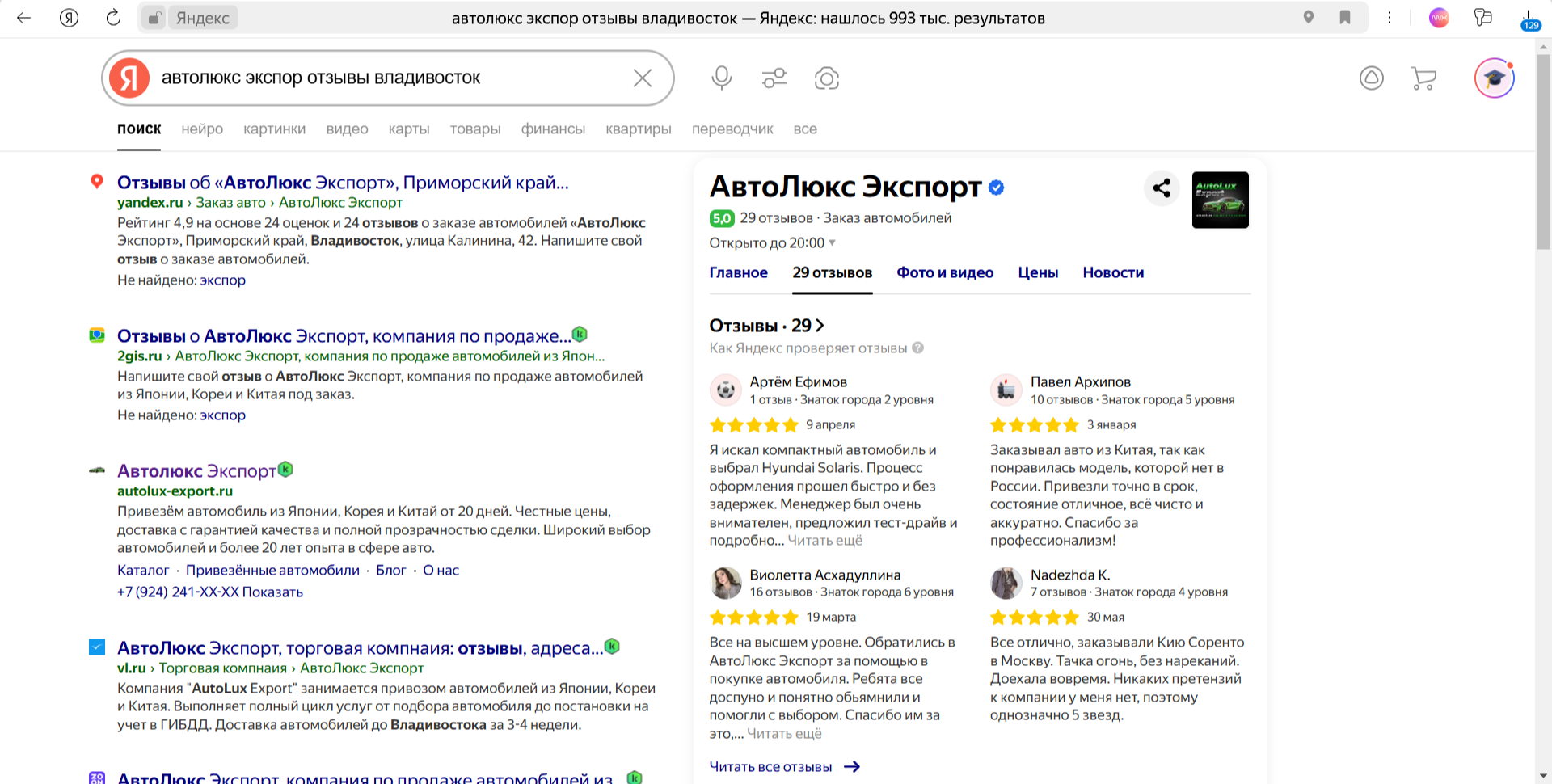Open the 'Привезённые автомобили' sitelink
1552x784 pixels.
[x=272, y=571]
